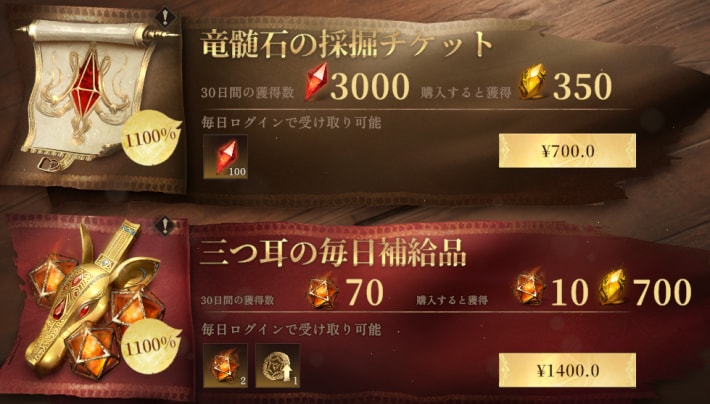Select the gold coin upgrade daily reward
The width and height of the screenshot is (710, 404).
(278, 366)
